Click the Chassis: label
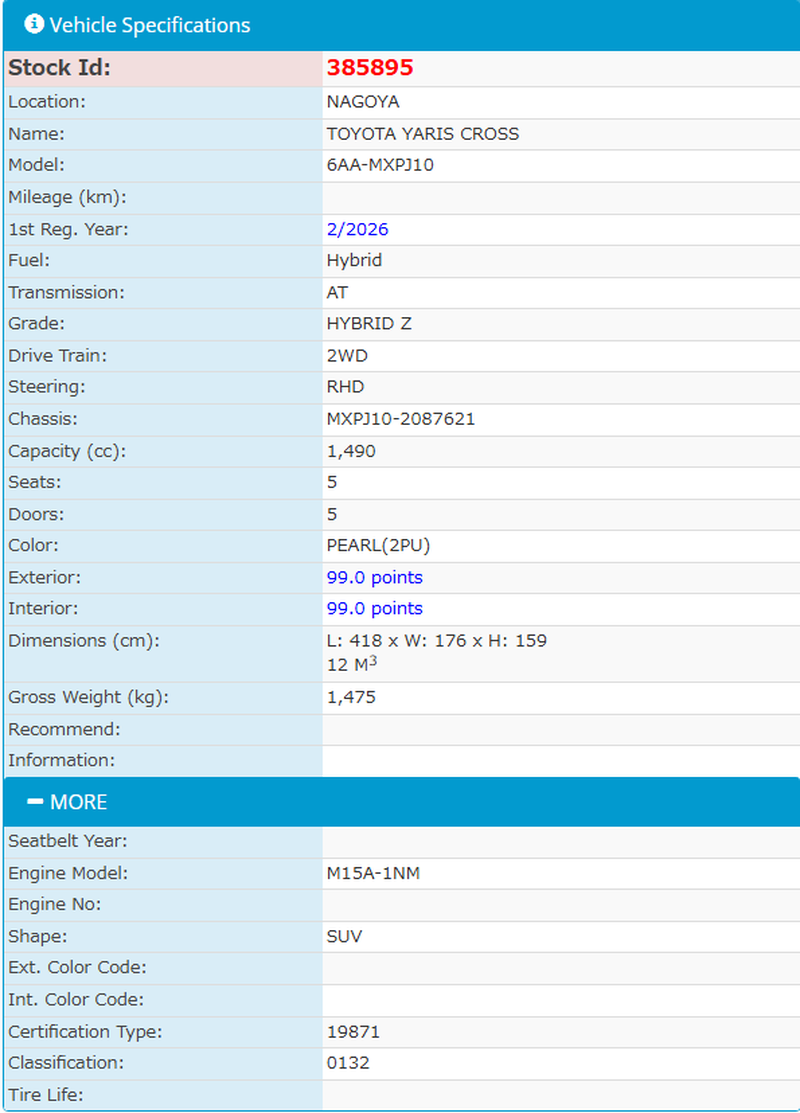 click(x=43, y=419)
